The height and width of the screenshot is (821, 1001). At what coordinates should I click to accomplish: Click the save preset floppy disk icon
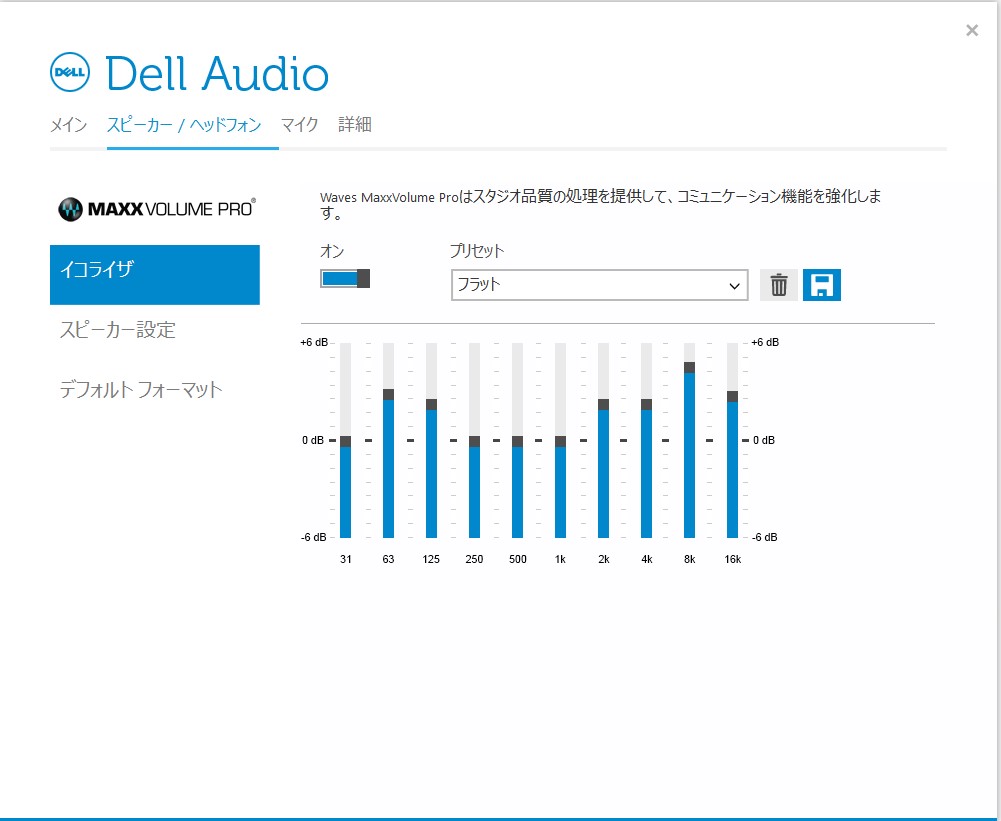click(x=822, y=284)
